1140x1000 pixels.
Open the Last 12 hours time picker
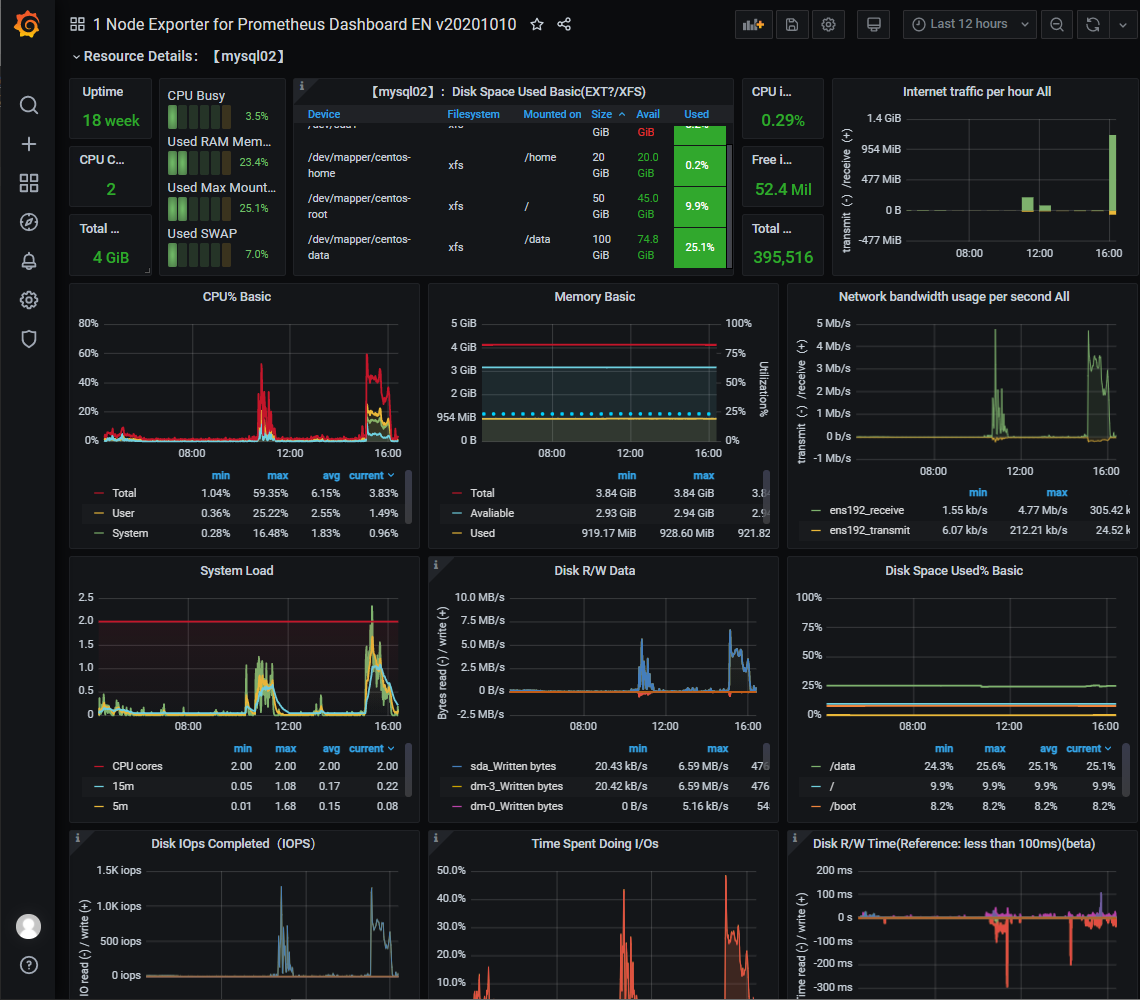point(968,24)
